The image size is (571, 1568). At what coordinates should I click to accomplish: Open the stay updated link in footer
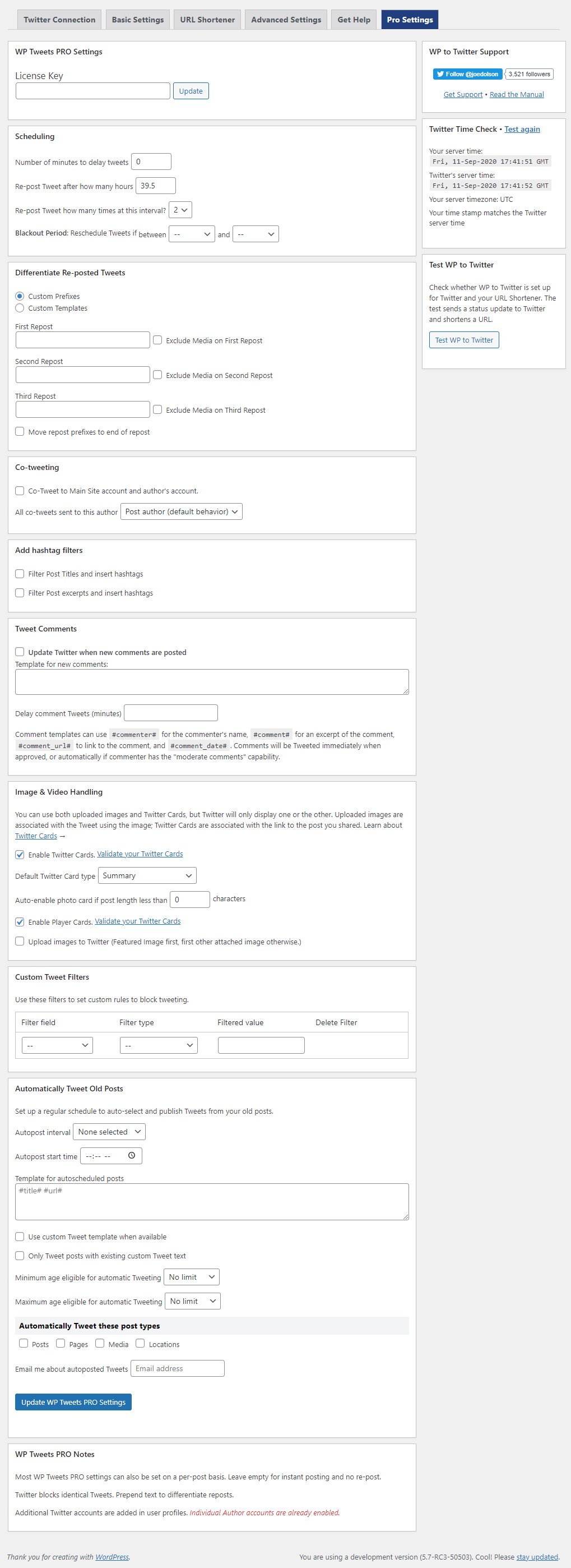click(x=537, y=1557)
